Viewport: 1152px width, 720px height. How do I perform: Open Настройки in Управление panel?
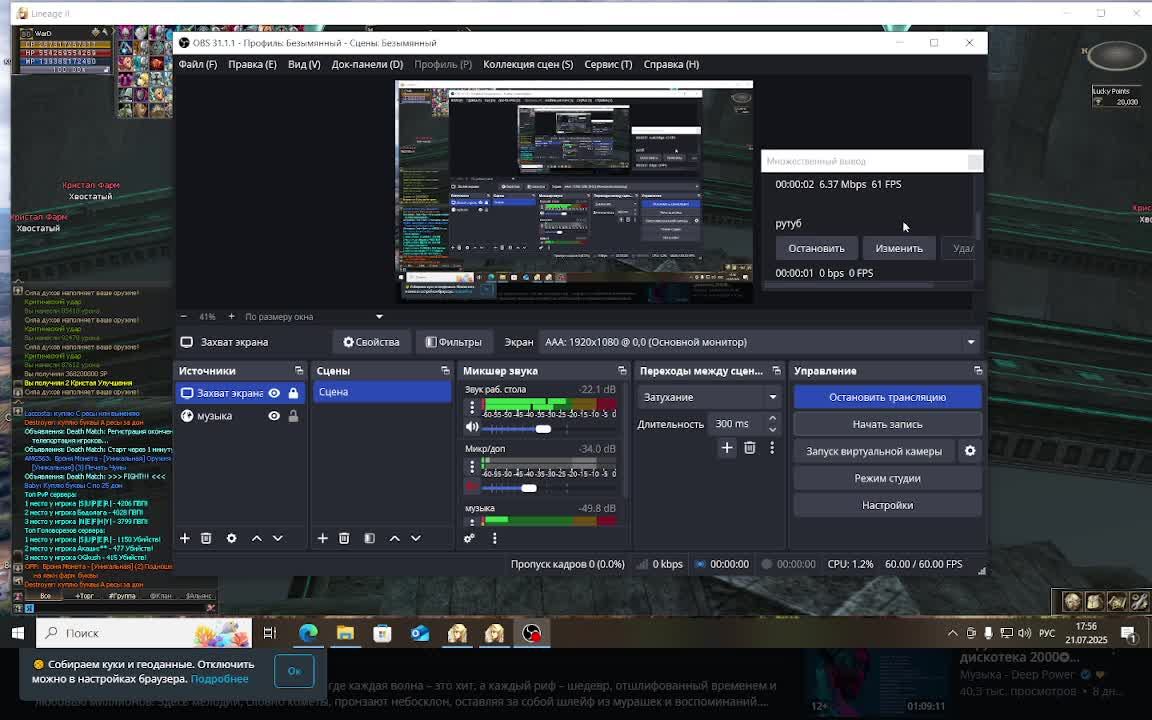point(888,505)
